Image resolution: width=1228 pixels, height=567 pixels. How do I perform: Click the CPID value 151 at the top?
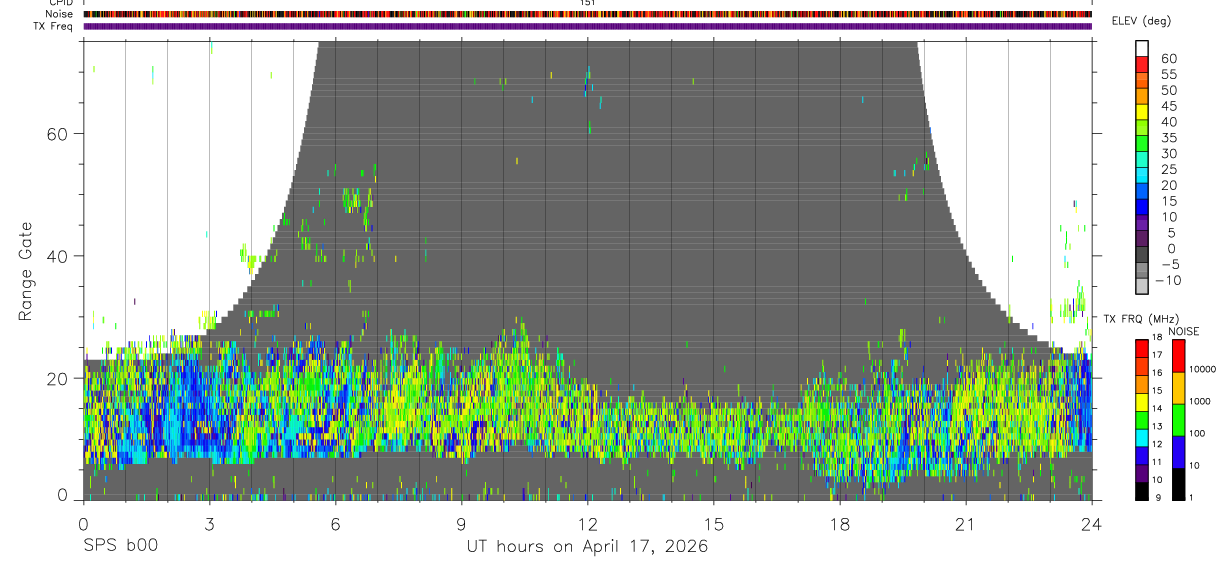587,3
